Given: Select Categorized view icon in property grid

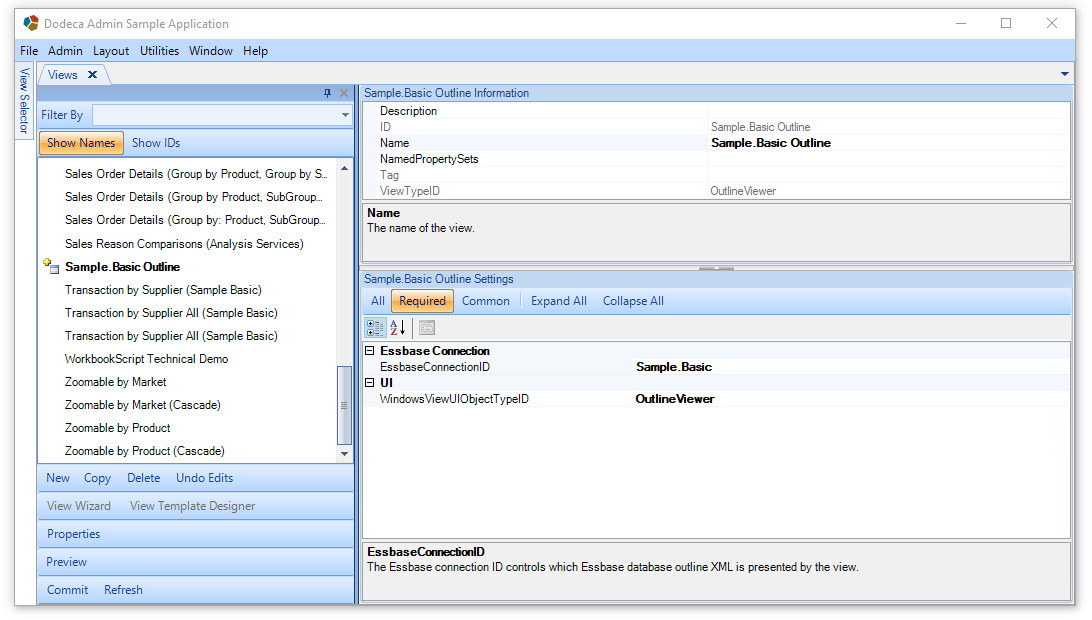Looking at the screenshot, I should [375, 327].
